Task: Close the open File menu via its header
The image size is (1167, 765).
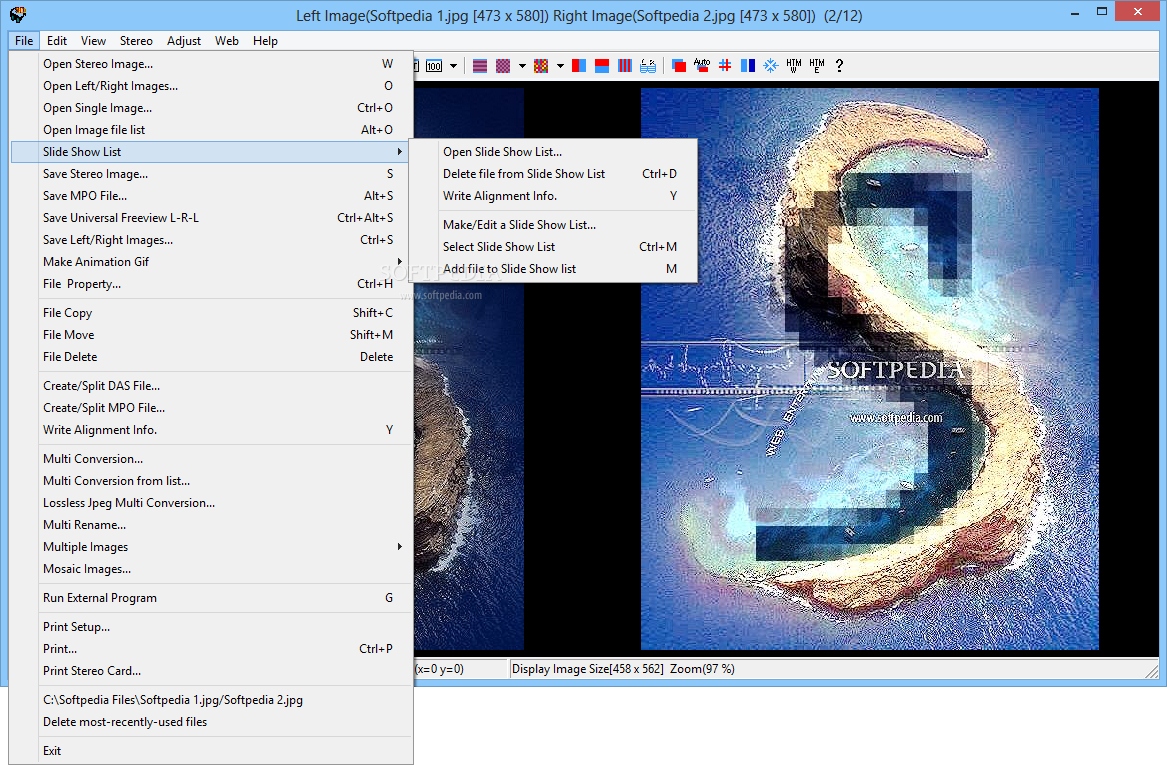Action: tap(24, 41)
